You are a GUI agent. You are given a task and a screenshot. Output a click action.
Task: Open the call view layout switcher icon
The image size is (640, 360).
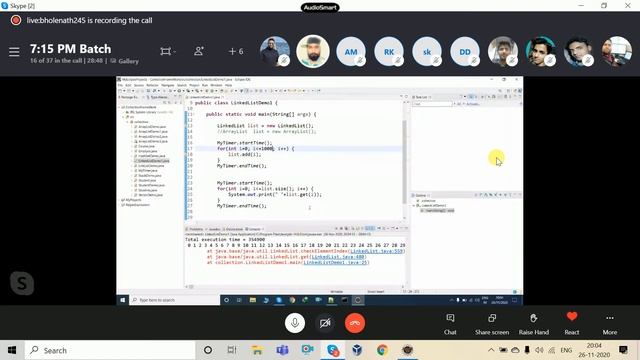pos(167,51)
